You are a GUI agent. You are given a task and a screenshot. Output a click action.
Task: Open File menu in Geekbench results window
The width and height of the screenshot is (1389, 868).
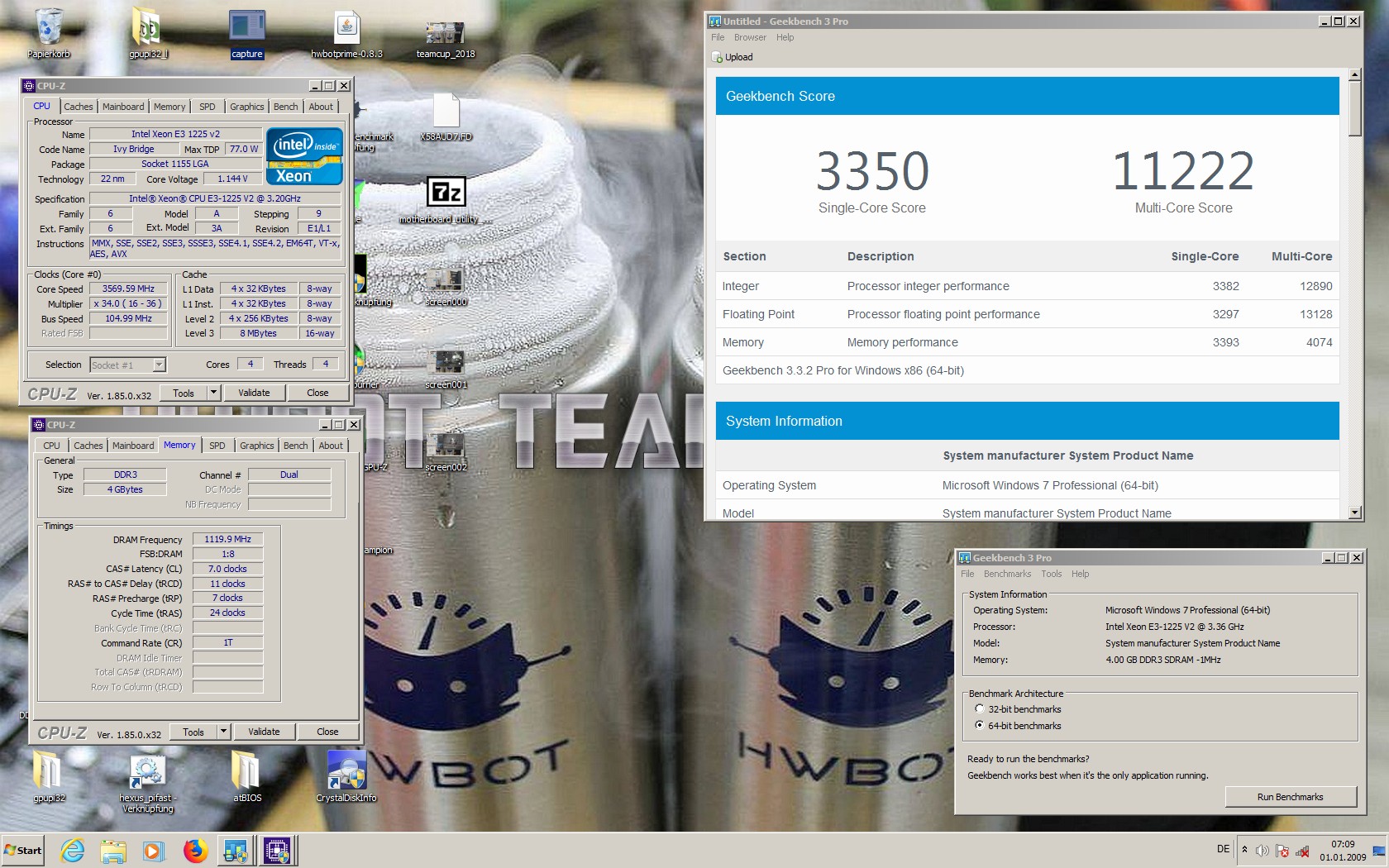(718, 37)
